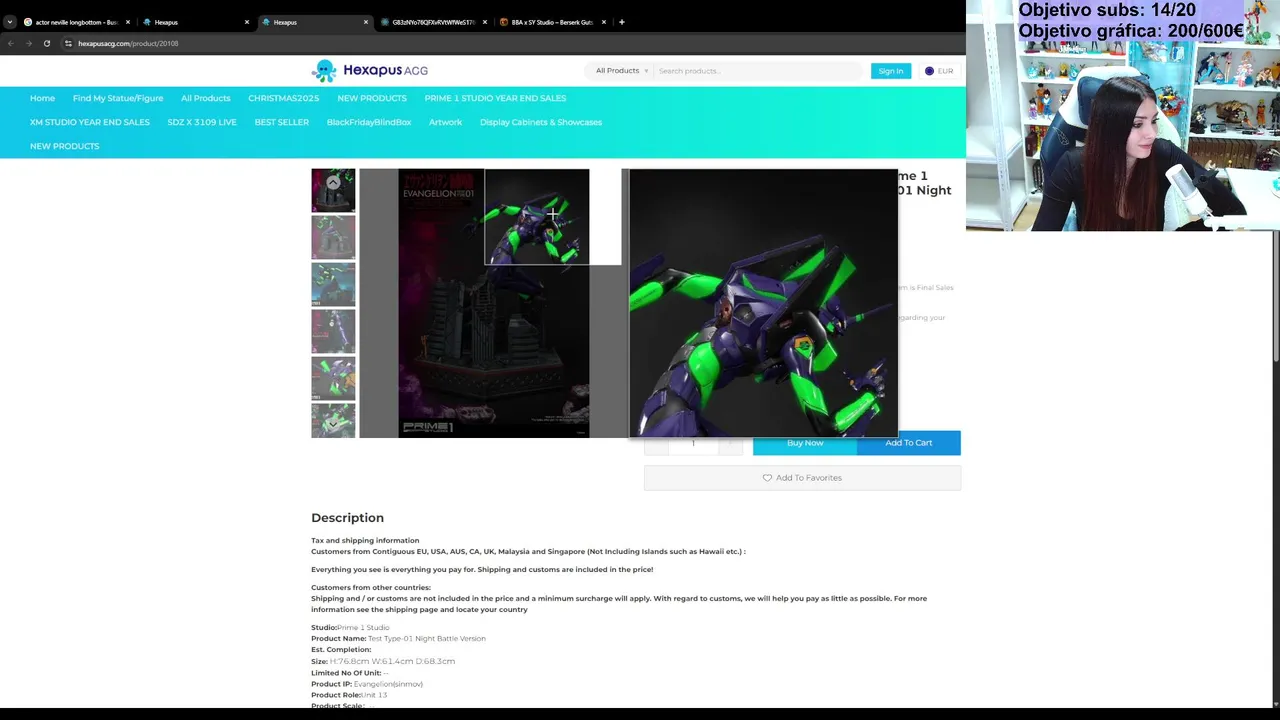Close the active Hexapus tab
This screenshot has width=1280, height=720.
366,22
